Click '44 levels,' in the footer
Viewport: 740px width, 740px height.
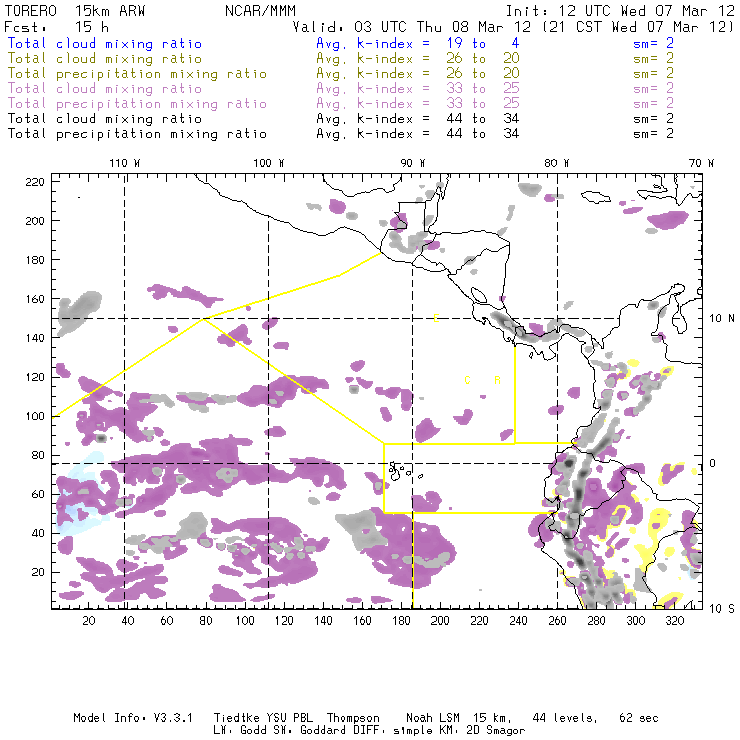tap(565, 718)
